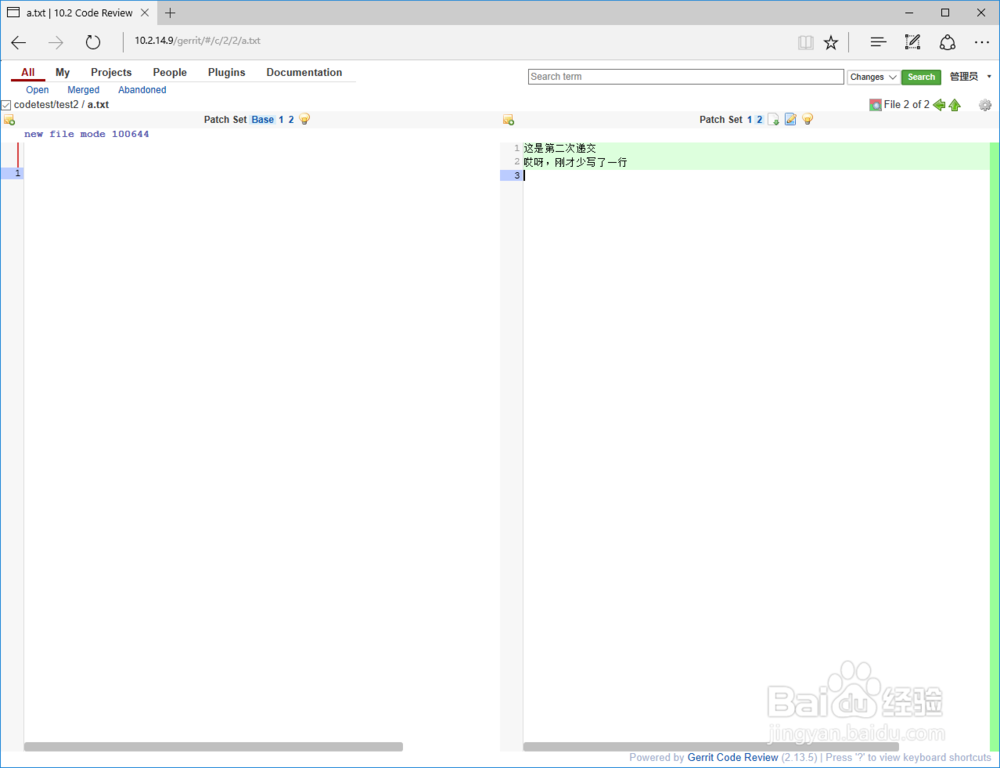This screenshot has width=1000, height=768.
Task: Click the text 哎呀，刚才少写了一行
Action: tap(575, 162)
